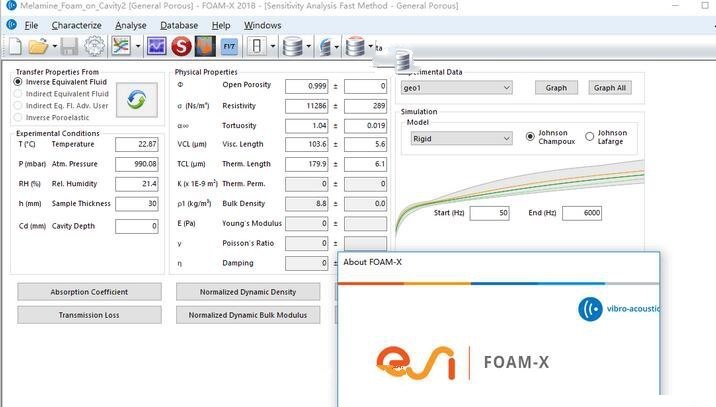Open the Windows menu
Screen dimensions: 716x407
[x=263, y=25]
